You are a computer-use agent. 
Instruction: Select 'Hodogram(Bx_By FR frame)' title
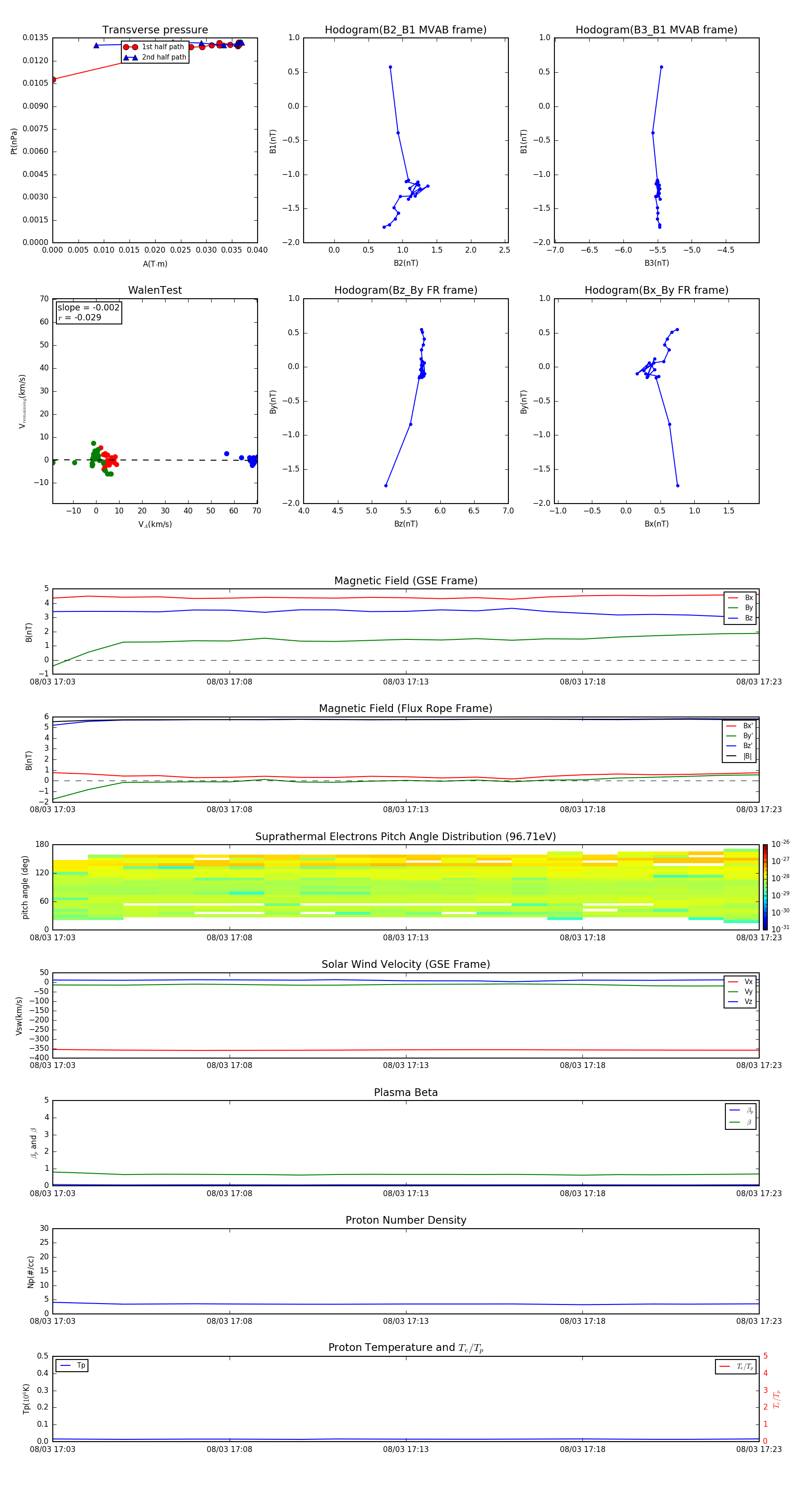[x=656, y=290]
